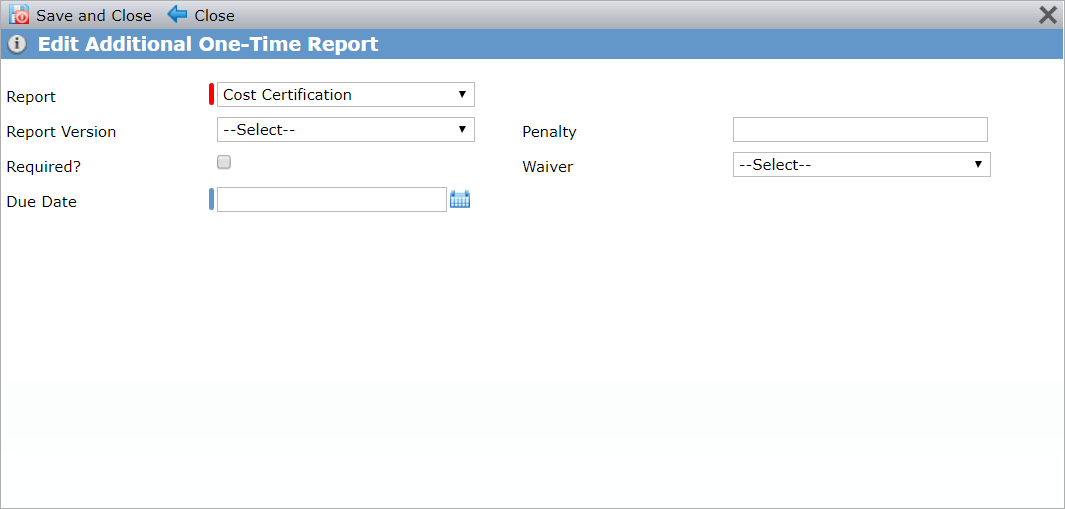Click the Edit Additional One-Time Report title
The width and height of the screenshot is (1065, 509).
(x=208, y=44)
